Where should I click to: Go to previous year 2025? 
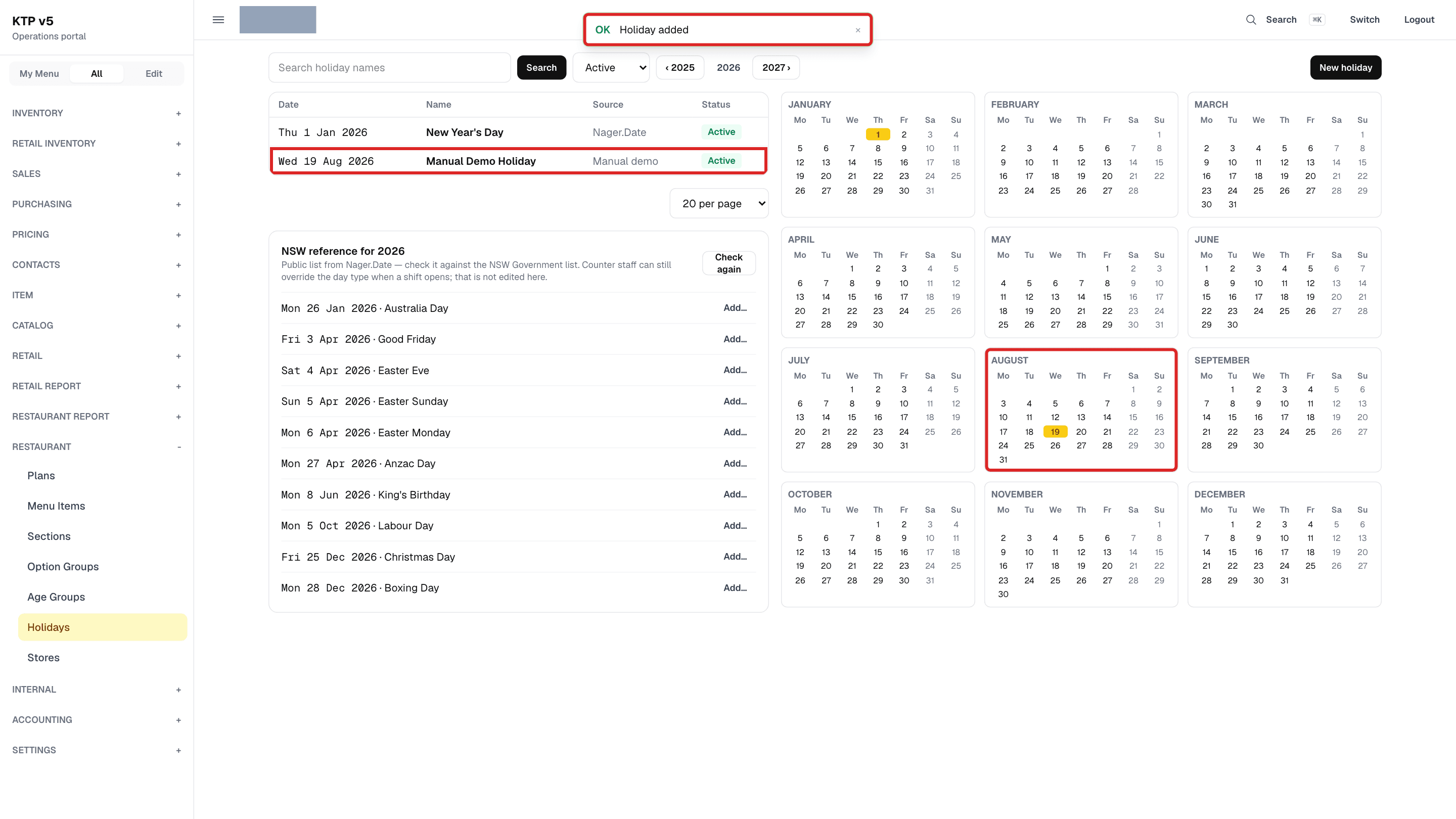coord(680,68)
